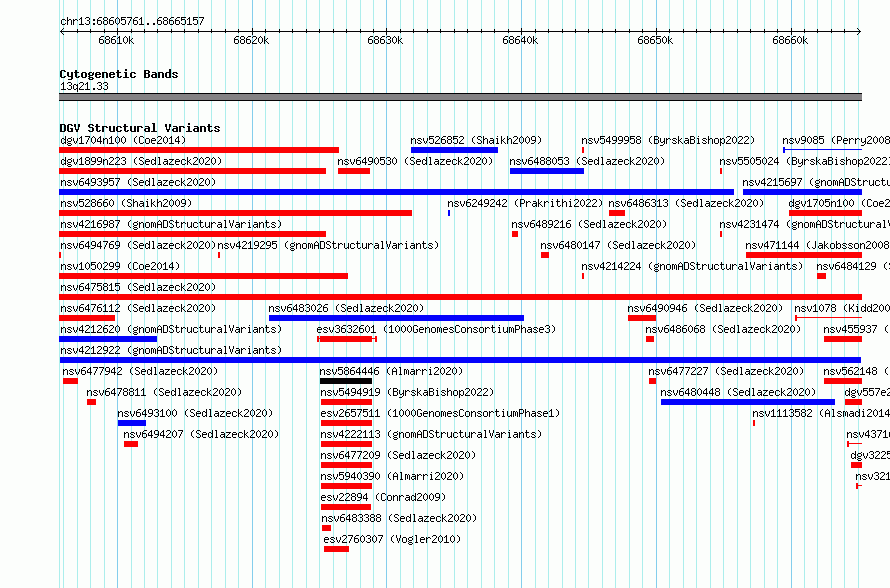Image resolution: width=890 pixels, height=588 pixels.
Task: Open nsv6493957 (Sedlazeck2020) variant label
Action: (x=138, y=182)
